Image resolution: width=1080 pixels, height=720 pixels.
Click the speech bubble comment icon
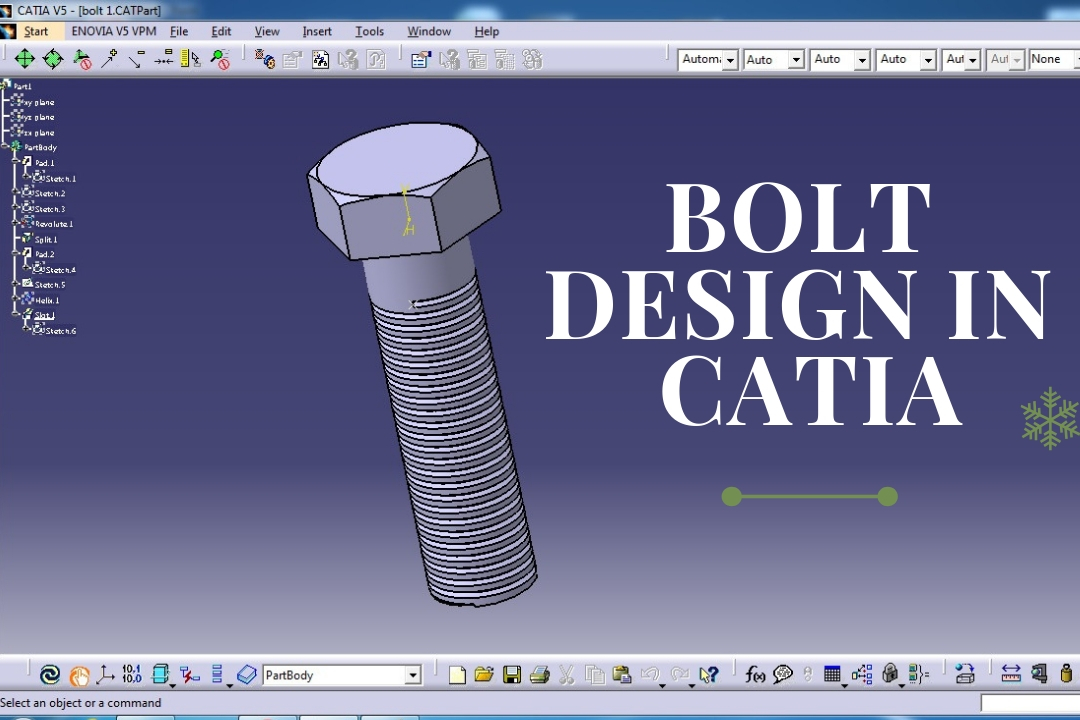[x=782, y=674]
